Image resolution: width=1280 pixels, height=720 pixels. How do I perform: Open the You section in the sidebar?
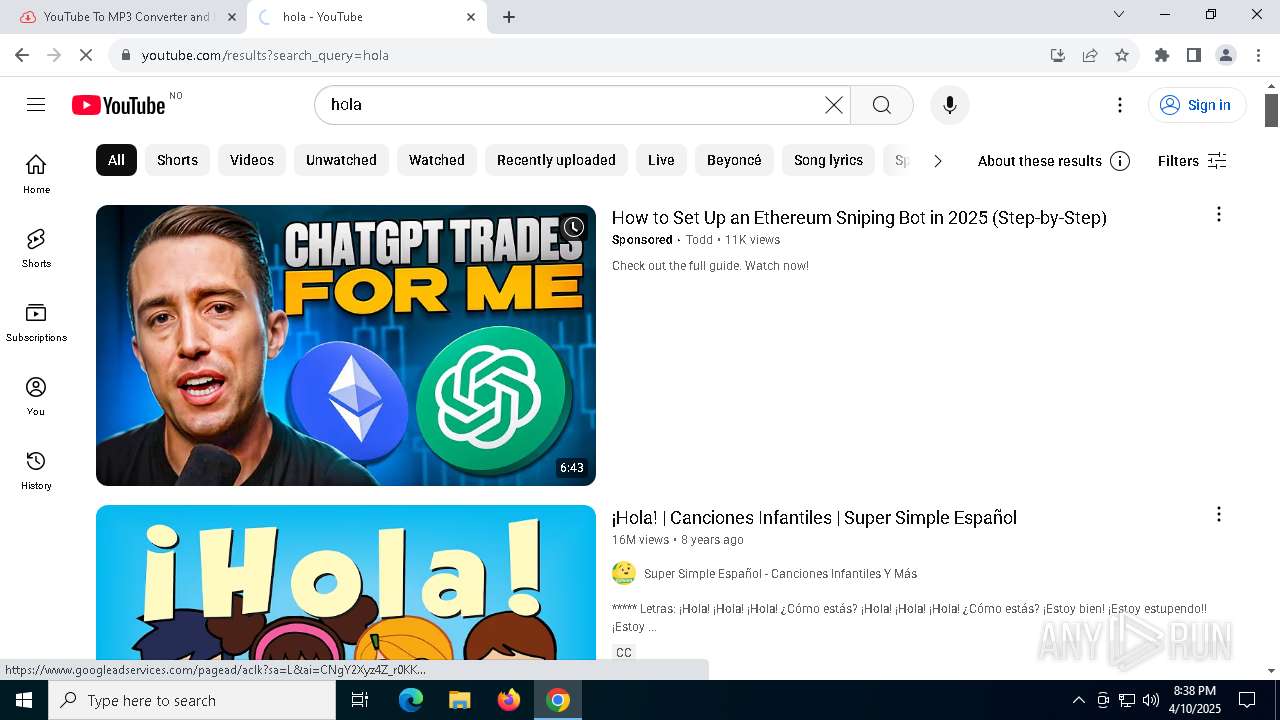[x=36, y=396]
